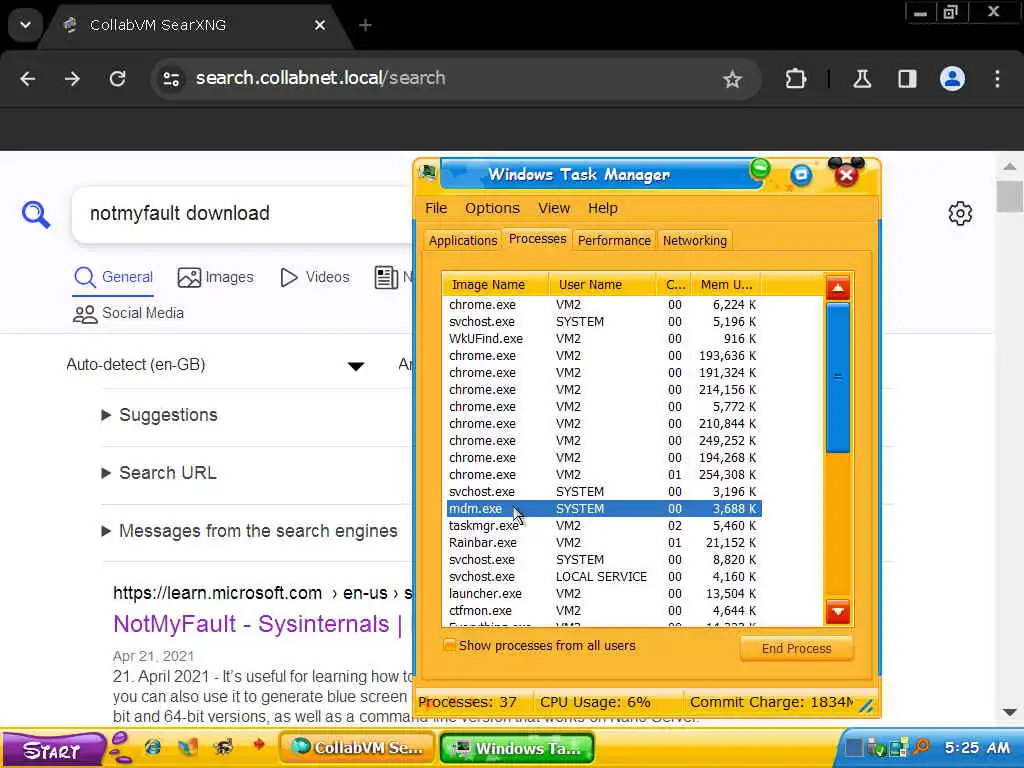Open the View menu in Task Manager
The width and height of the screenshot is (1024, 768).
[x=554, y=208]
